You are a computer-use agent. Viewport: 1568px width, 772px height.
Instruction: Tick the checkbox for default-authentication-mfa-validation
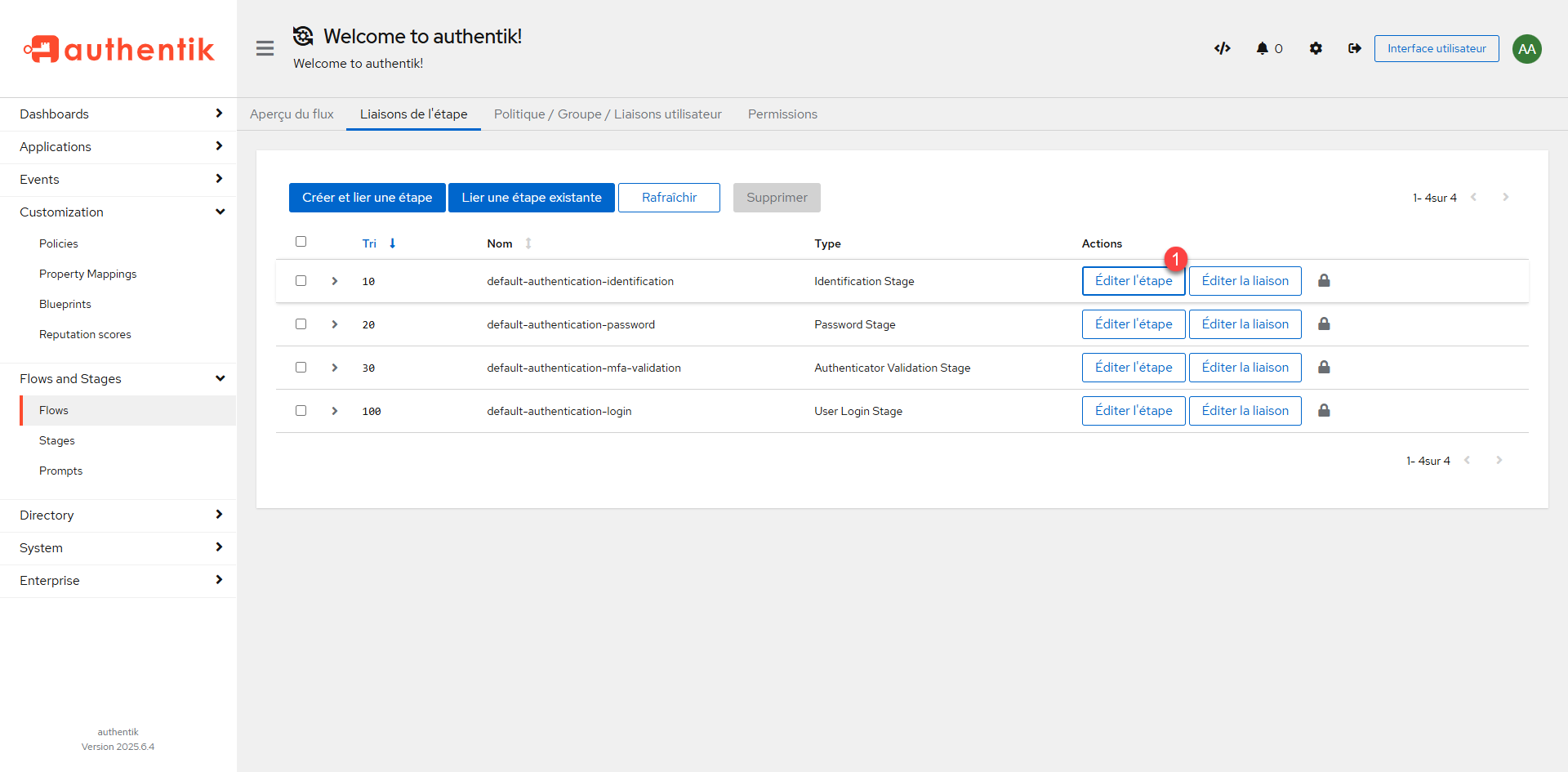click(301, 368)
